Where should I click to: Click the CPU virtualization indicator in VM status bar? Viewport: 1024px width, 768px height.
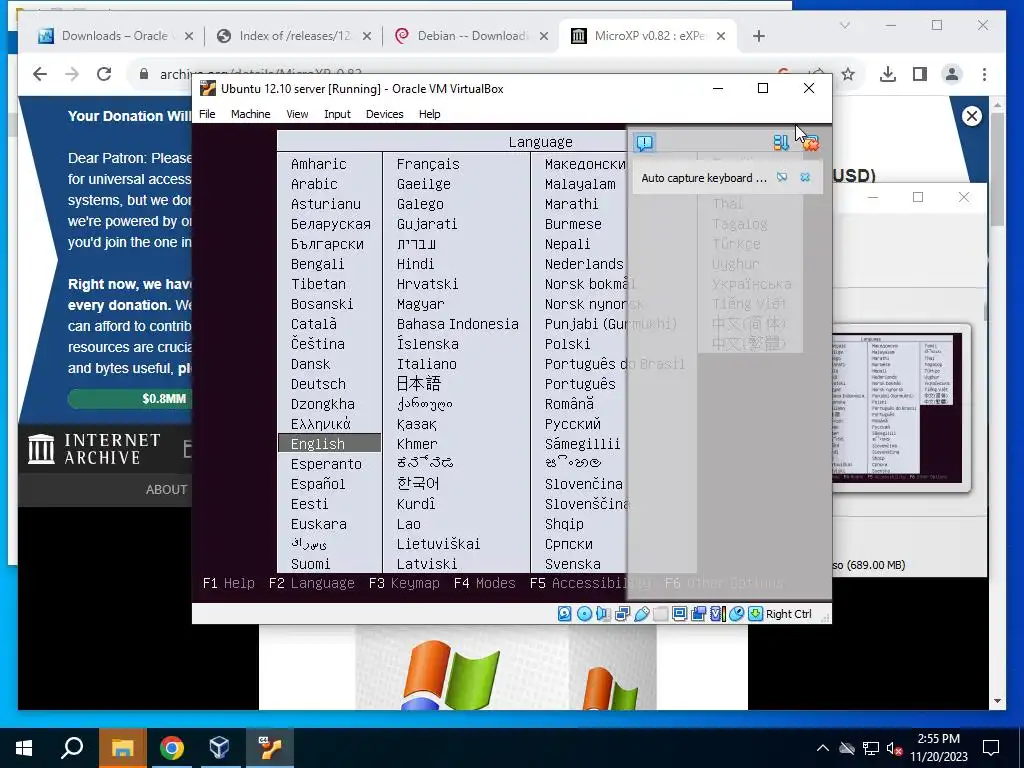[x=717, y=614]
